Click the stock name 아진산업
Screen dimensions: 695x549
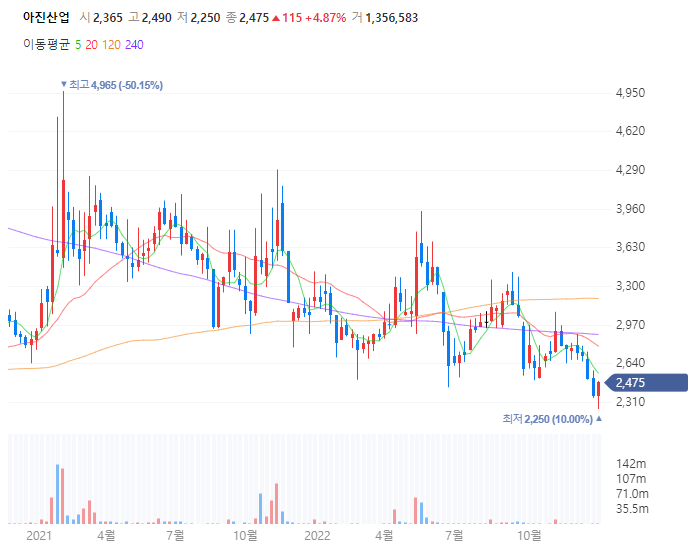(47, 17)
